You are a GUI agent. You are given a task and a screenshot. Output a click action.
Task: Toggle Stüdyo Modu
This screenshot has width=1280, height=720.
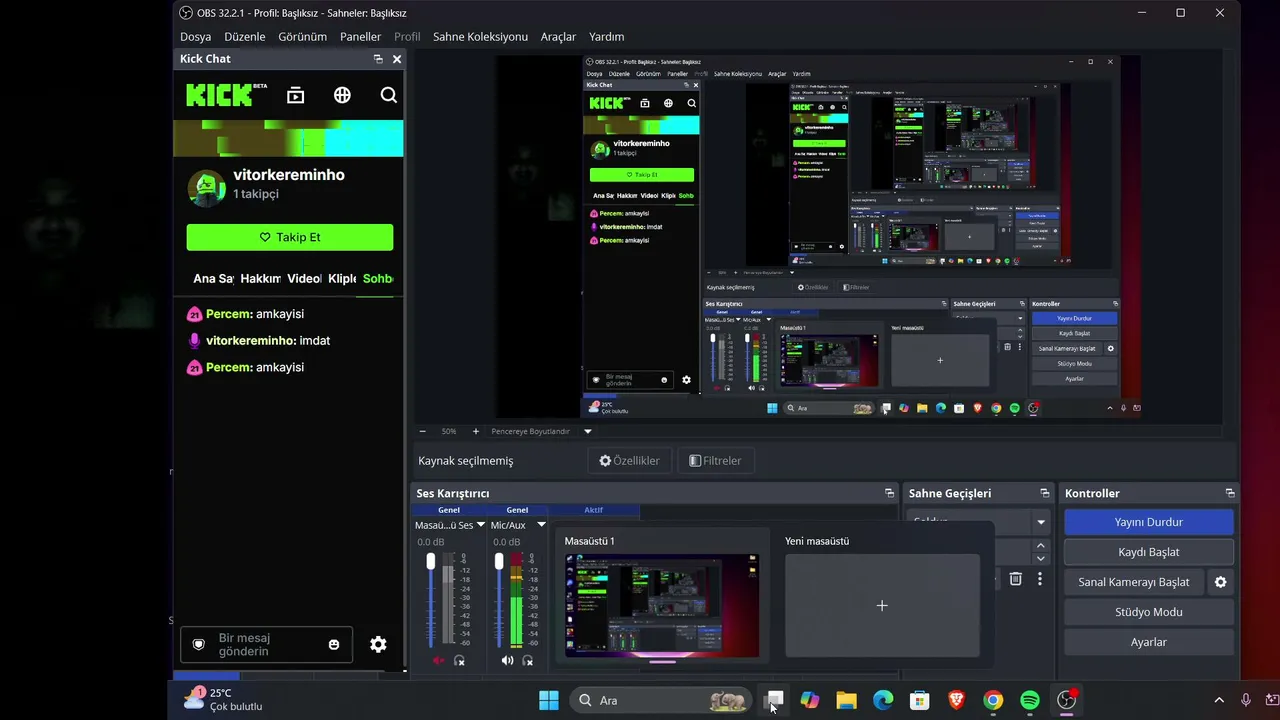1148,612
